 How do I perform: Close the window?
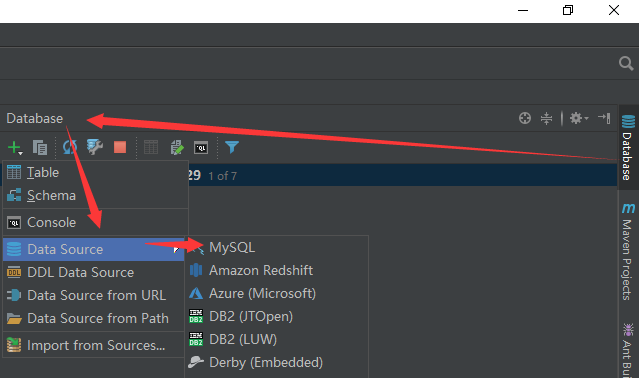click(614, 10)
